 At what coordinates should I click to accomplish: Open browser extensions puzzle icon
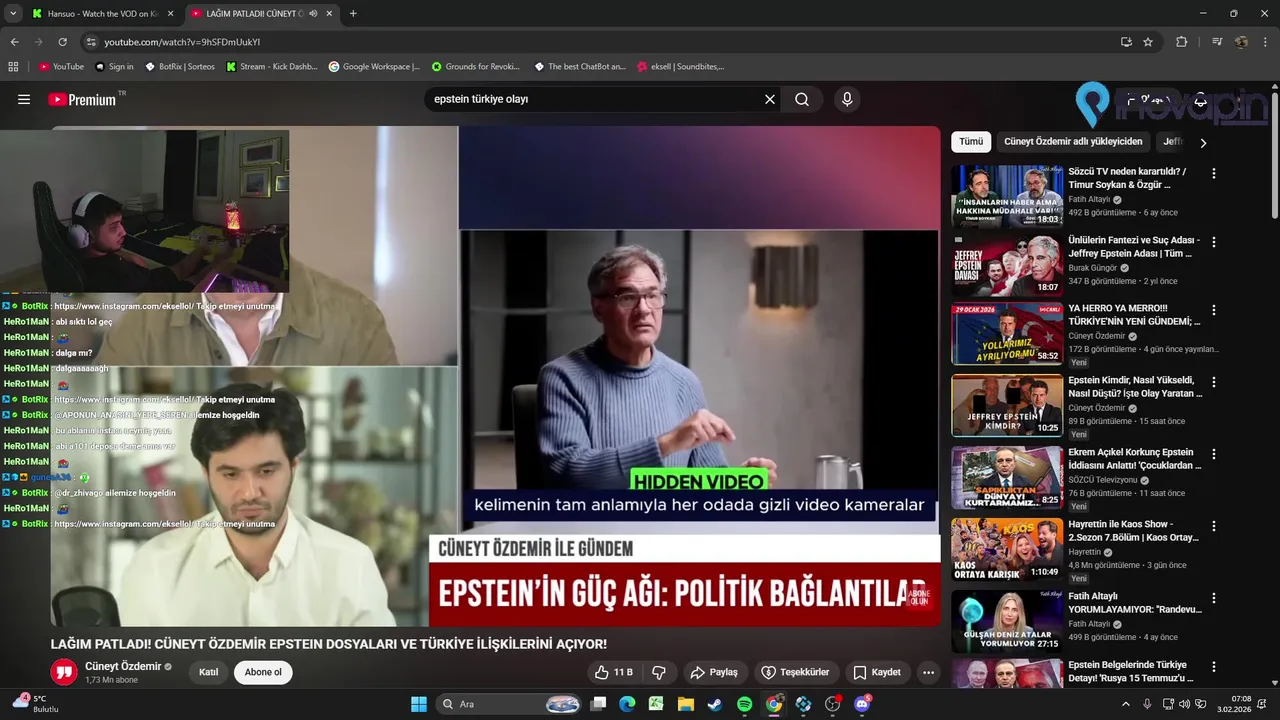coord(1182,42)
